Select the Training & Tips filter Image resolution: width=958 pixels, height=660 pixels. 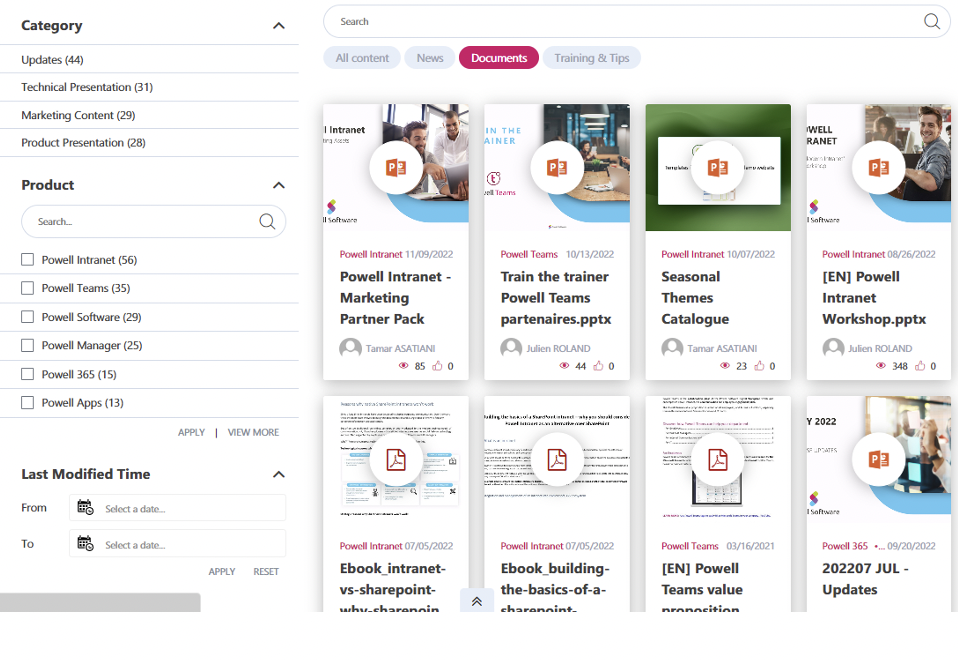[591, 57]
